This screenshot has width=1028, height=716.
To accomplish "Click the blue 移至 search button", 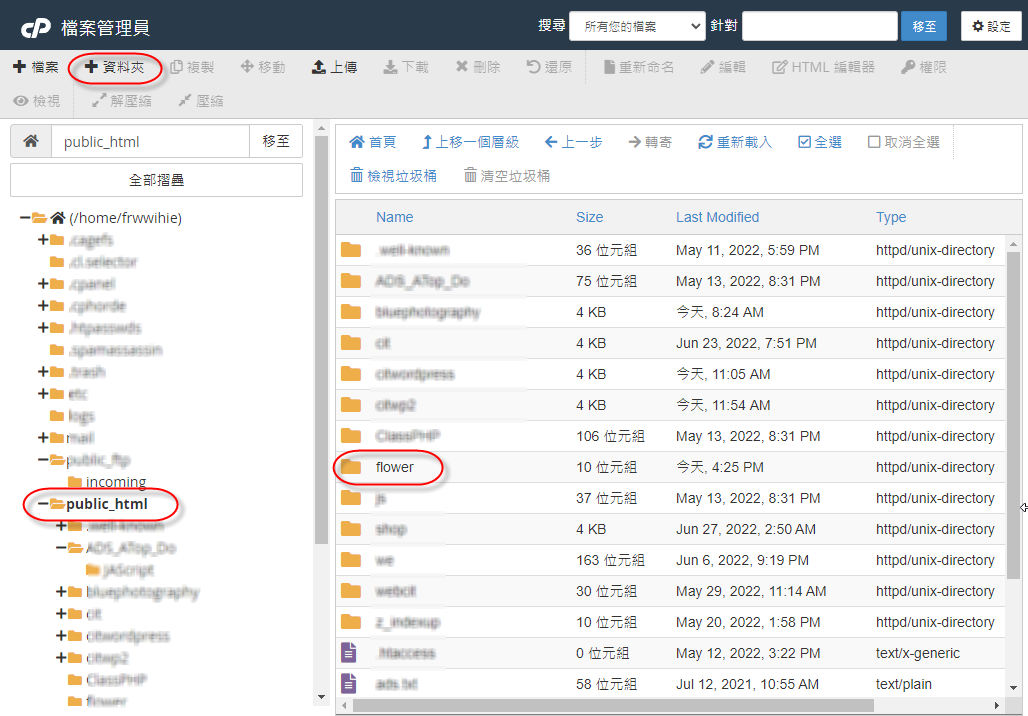I will [923, 26].
